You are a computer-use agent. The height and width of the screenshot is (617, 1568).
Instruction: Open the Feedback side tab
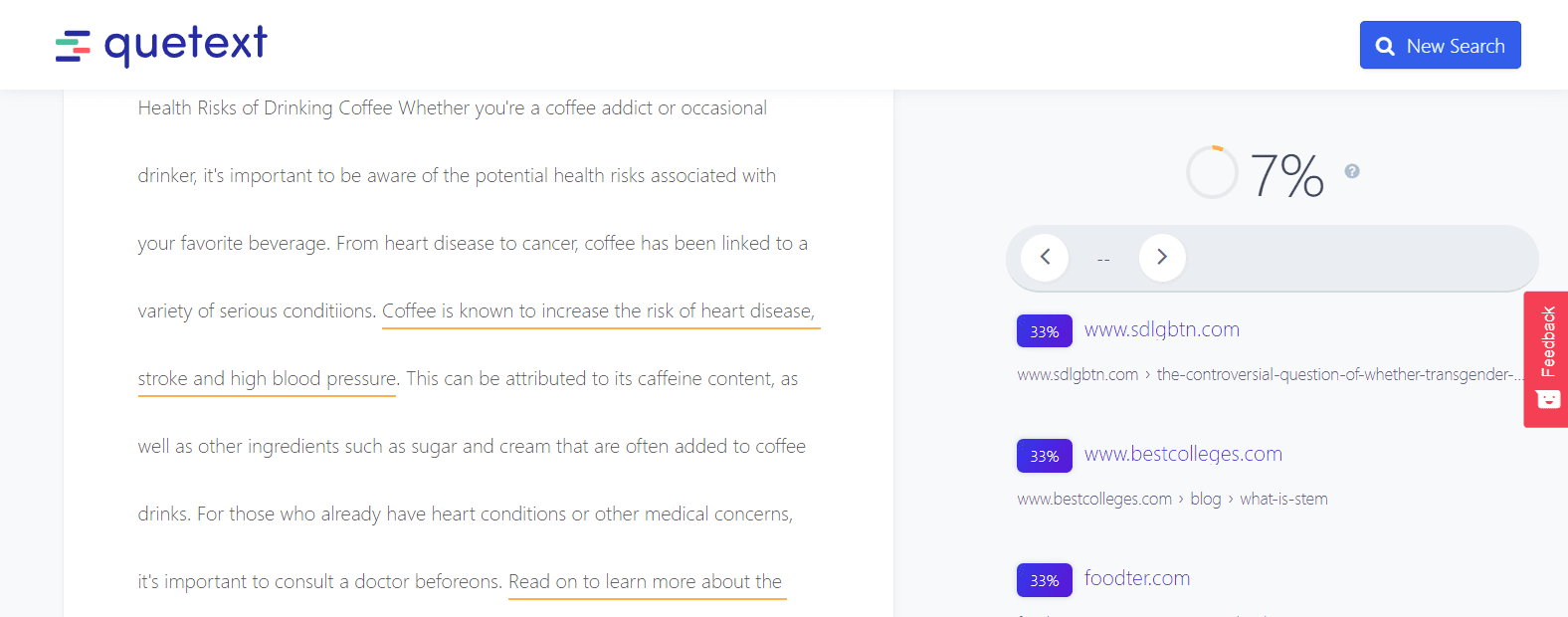[1547, 341]
